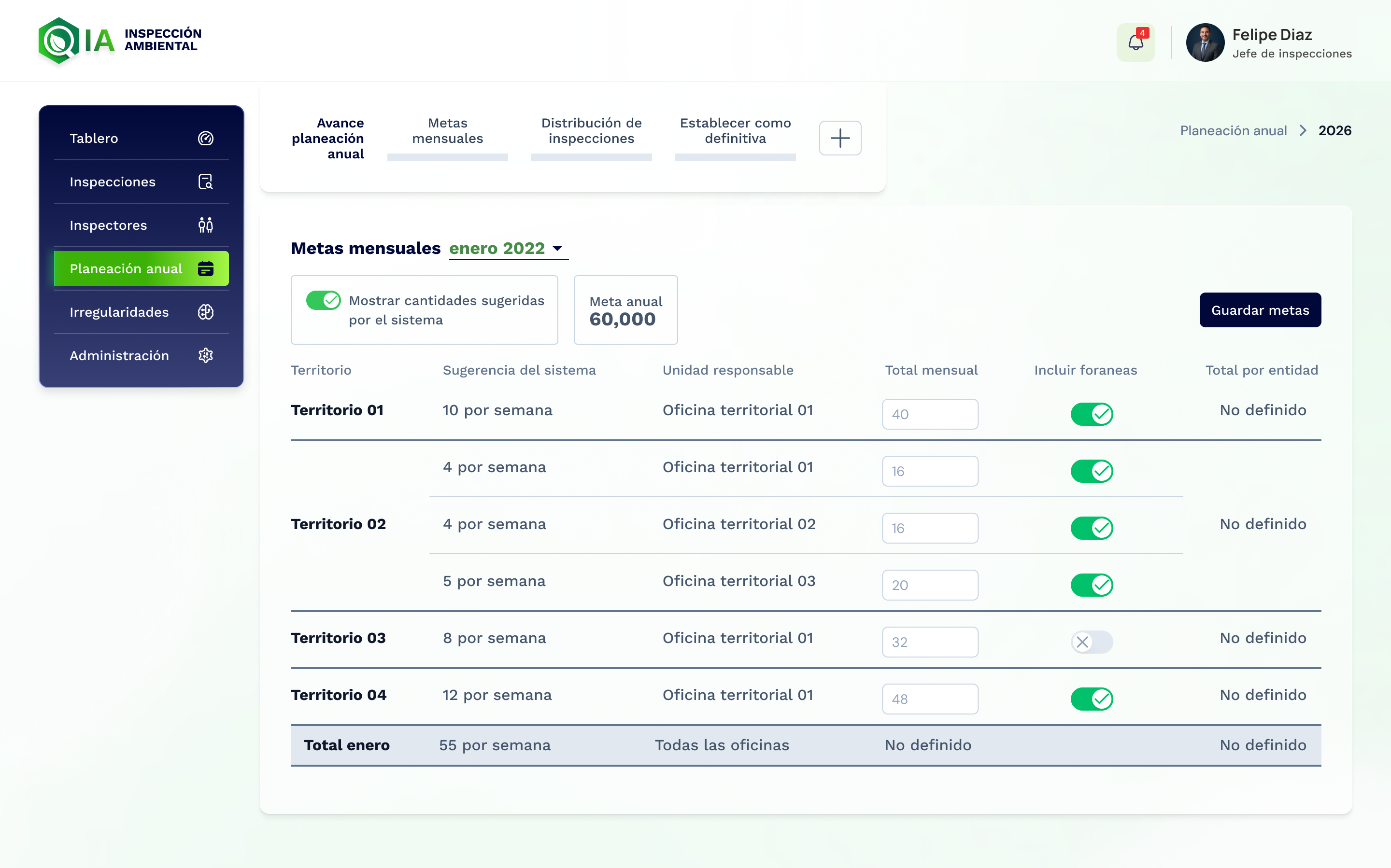Disable Incluir foraneas for Territorio 04

[x=1091, y=699]
